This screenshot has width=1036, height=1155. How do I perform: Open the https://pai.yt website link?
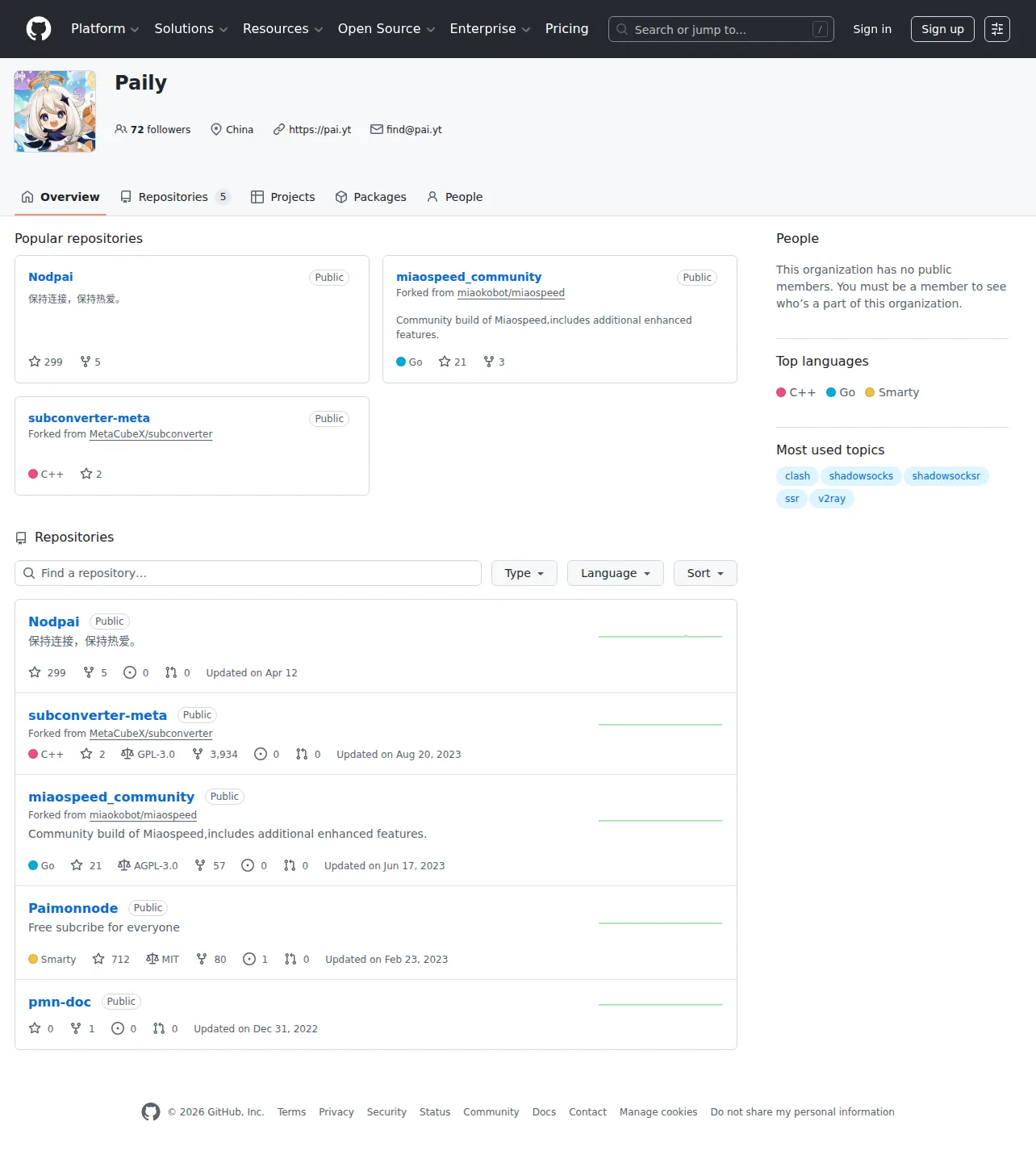point(320,129)
